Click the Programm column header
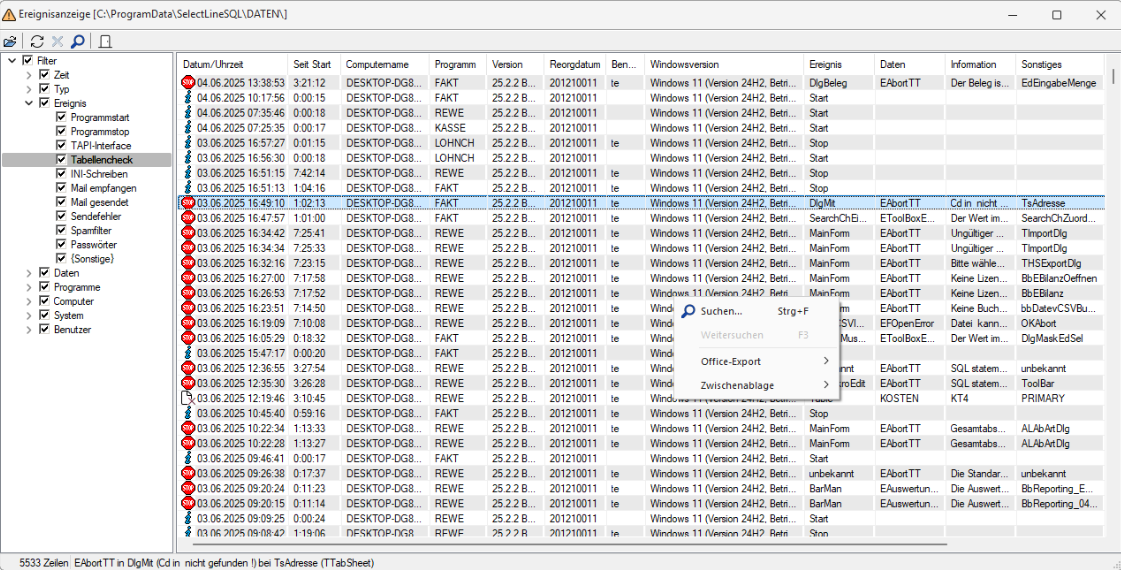 point(455,64)
